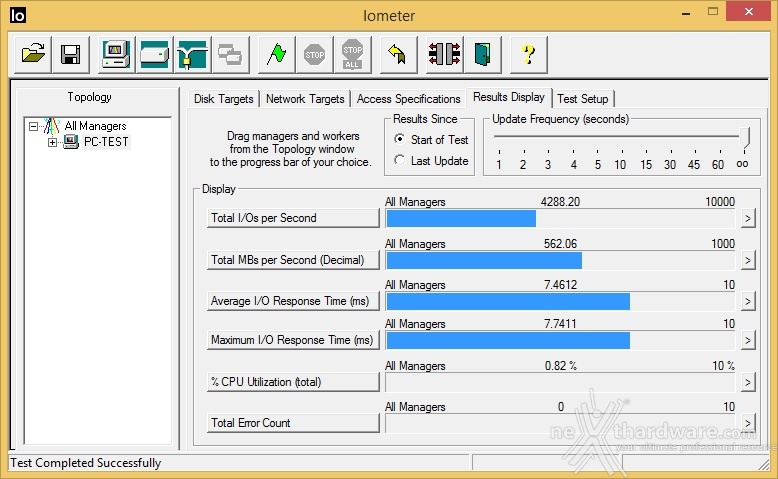Click the Average I/O Response Time progress bar

[x=560, y=301]
